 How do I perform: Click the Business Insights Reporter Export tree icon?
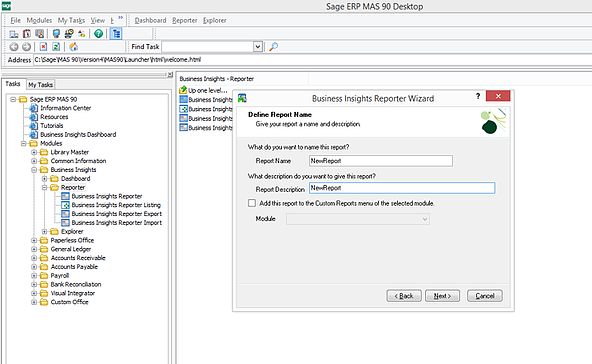click(66, 214)
